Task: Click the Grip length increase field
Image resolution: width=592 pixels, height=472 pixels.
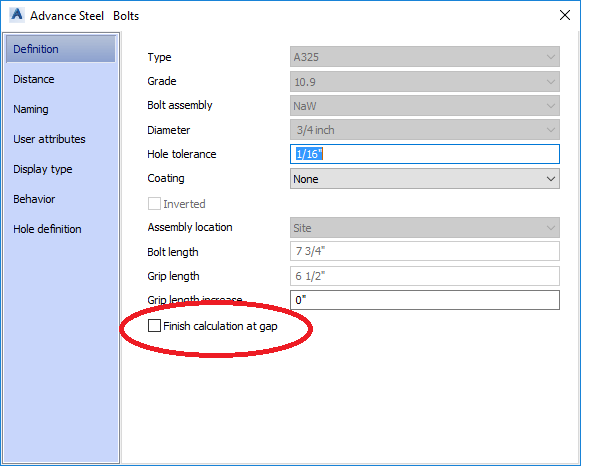Action: pyautogui.click(x=424, y=300)
